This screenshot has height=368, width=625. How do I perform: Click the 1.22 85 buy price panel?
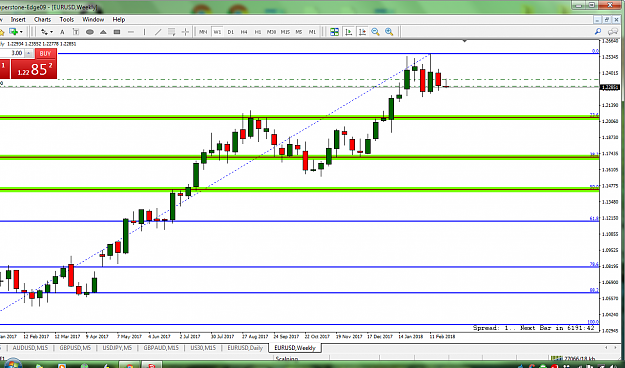tap(33, 69)
